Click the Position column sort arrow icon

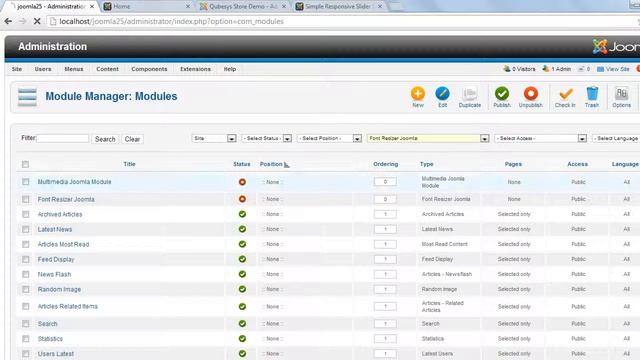[287, 164]
